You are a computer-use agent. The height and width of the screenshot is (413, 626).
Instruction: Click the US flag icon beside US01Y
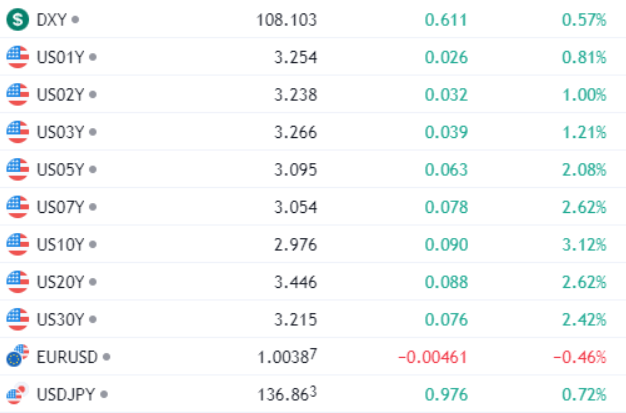(18, 57)
